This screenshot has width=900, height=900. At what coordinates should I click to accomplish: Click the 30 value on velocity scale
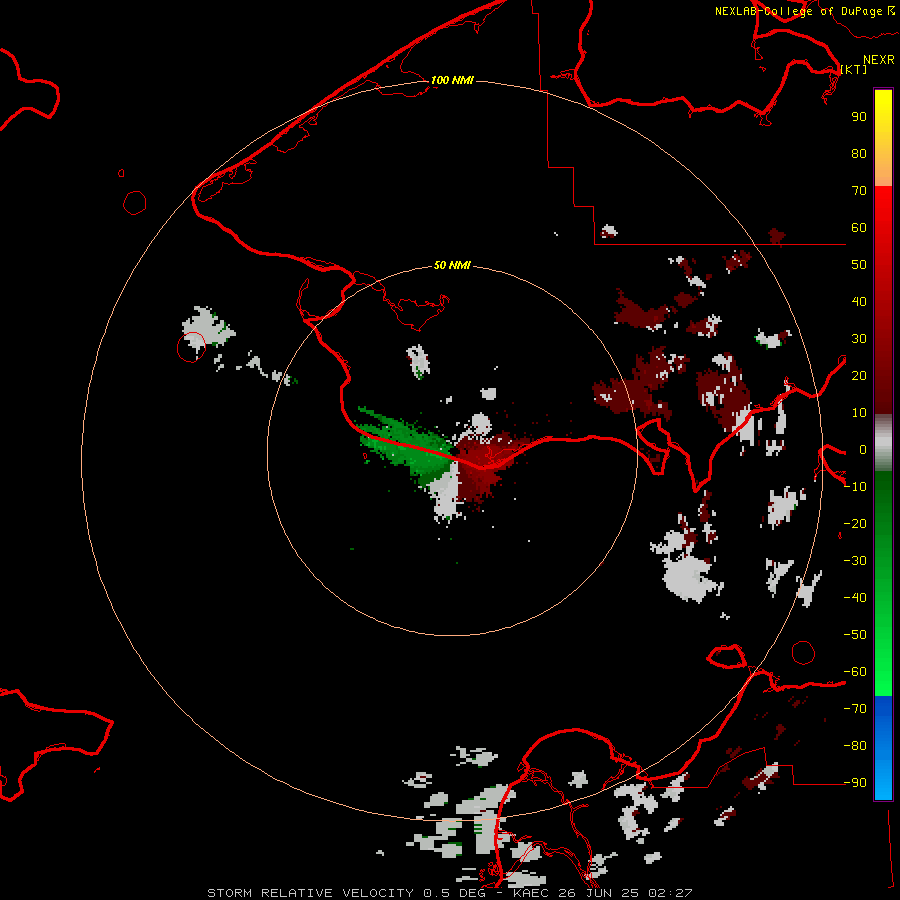pyautogui.click(x=859, y=339)
